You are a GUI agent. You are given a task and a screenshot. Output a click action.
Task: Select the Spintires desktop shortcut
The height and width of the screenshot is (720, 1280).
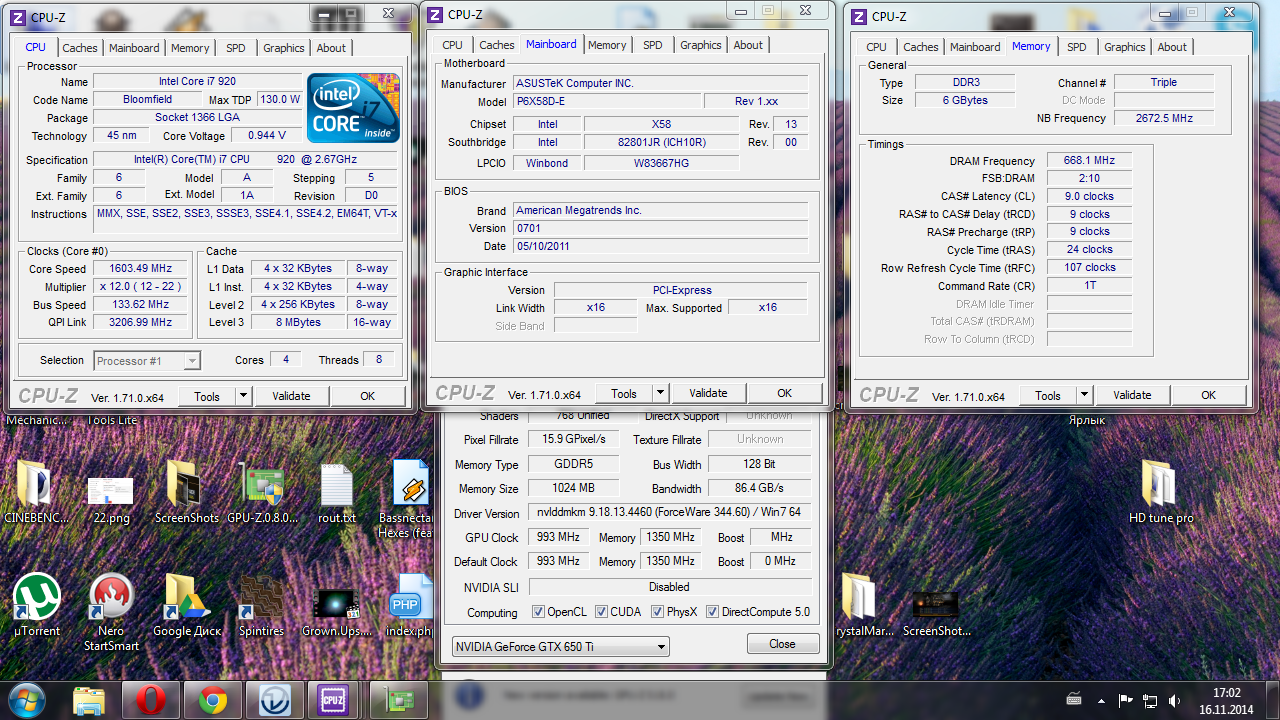click(261, 597)
